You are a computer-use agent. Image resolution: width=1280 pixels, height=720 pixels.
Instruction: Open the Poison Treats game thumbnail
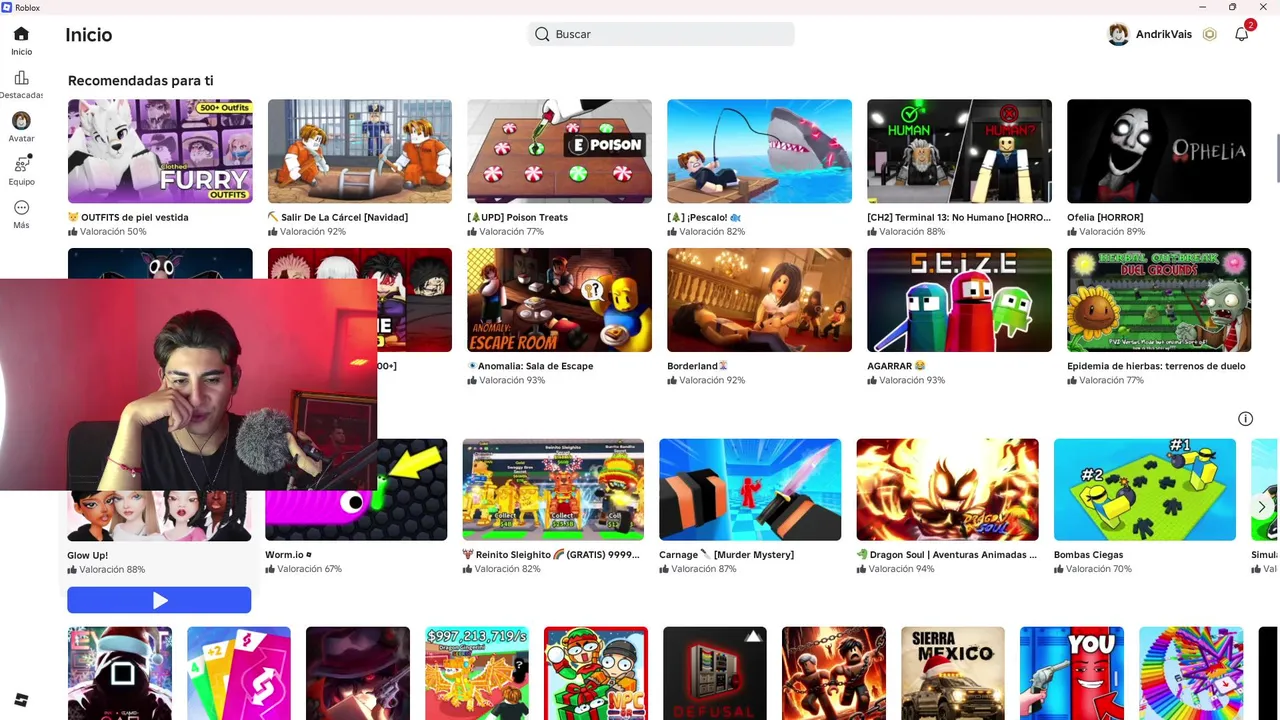pos(559,151)
